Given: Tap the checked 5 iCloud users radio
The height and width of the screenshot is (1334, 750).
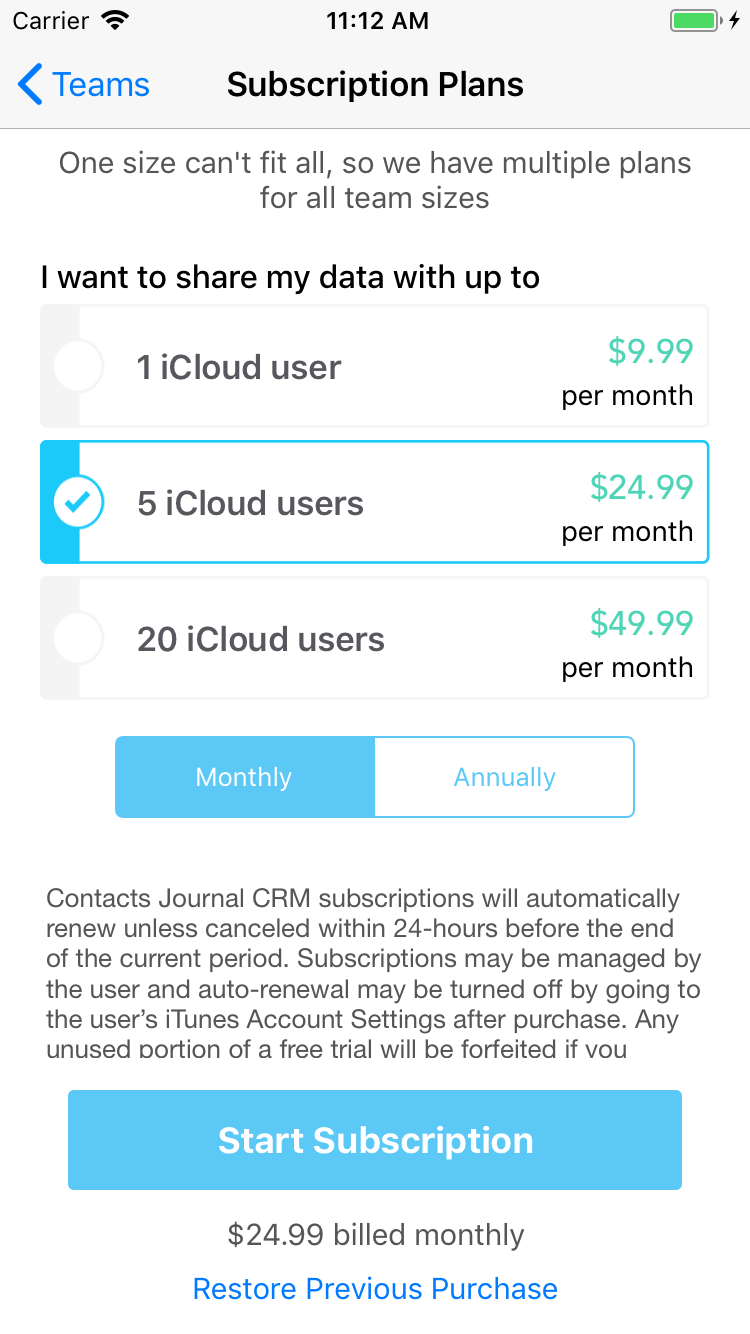Looking at the screenshot, I should pyautogui.click(x=77, y=503).
